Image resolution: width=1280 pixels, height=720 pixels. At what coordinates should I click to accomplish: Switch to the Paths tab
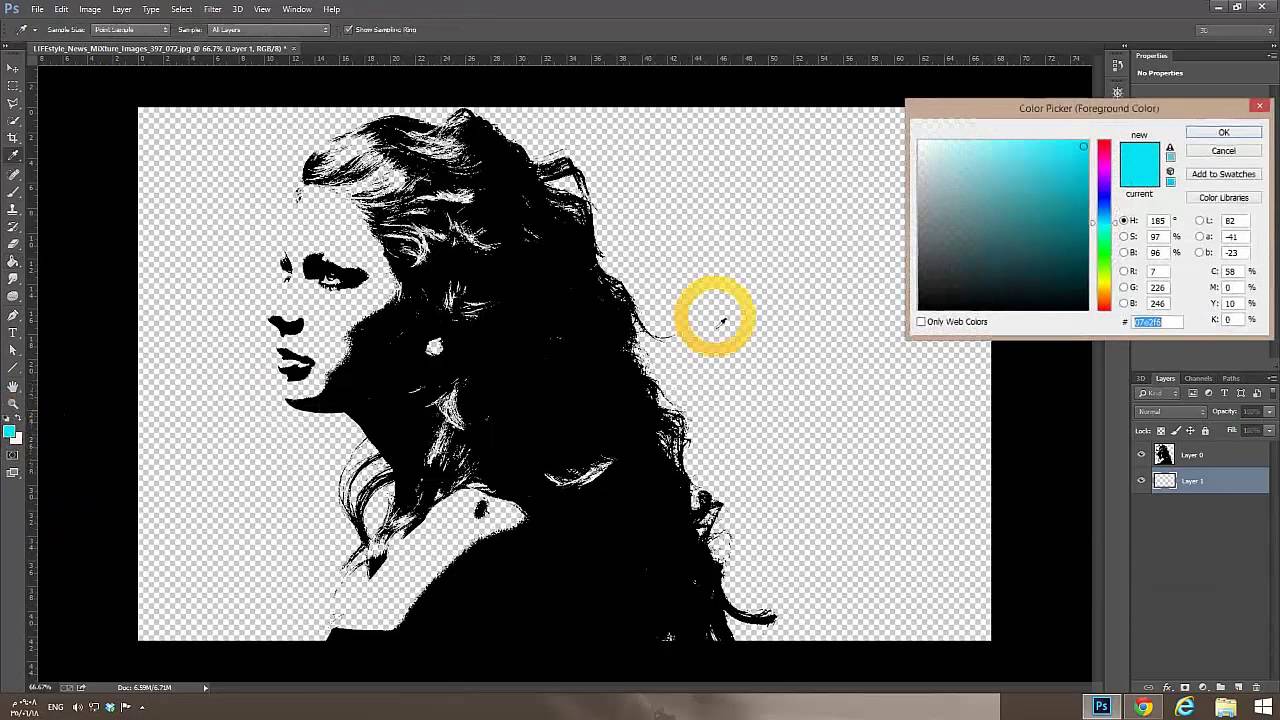(x=1231, y=378)
